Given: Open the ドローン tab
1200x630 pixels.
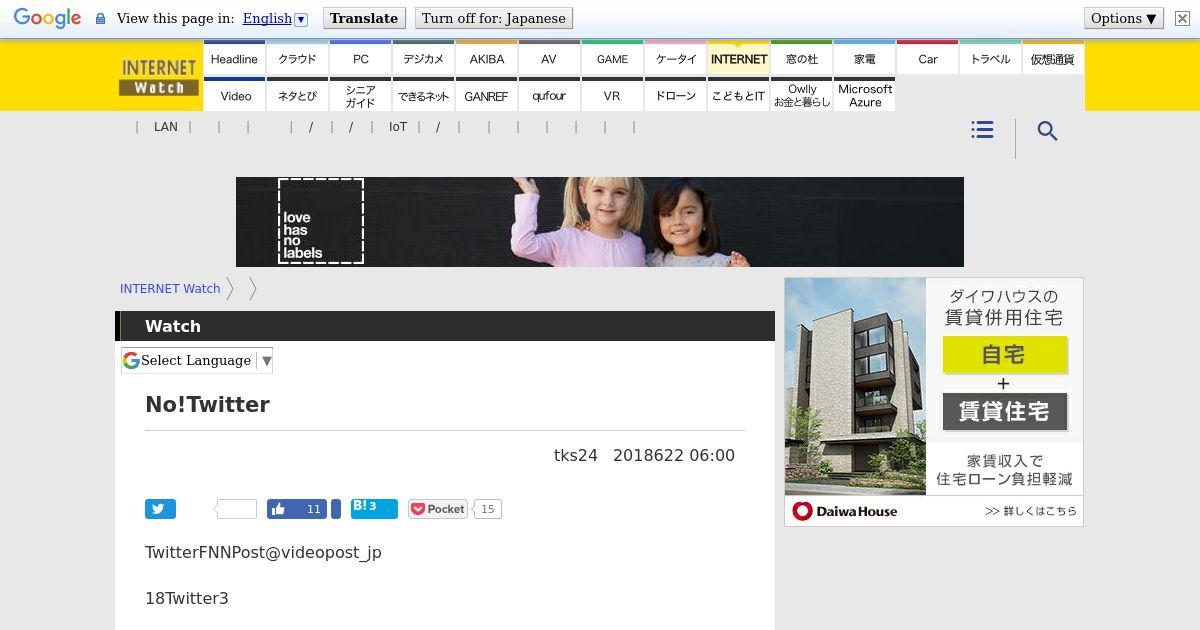Looking at the screenshot, I should 675,95.
